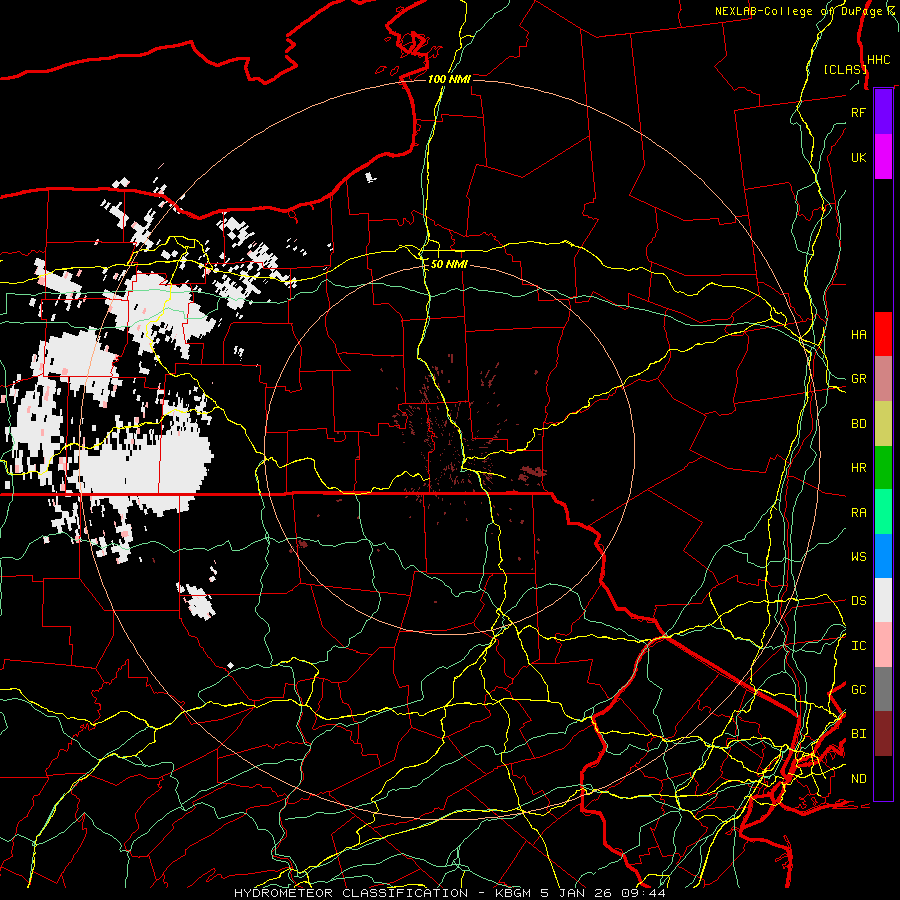The height and width of the screenshot is (900, 900).
Task: Click the 'HYDROMETEOR CLASSIFICATION' title text
Action: [351, 893]
